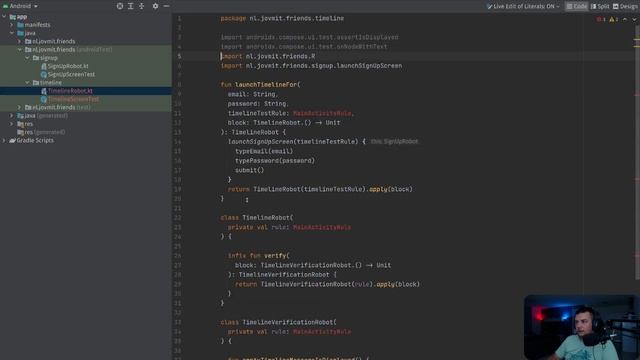Screen dimensions: 640x360
Task: Select TimelineRobot.kt file
Action: (x=70, y=91)
